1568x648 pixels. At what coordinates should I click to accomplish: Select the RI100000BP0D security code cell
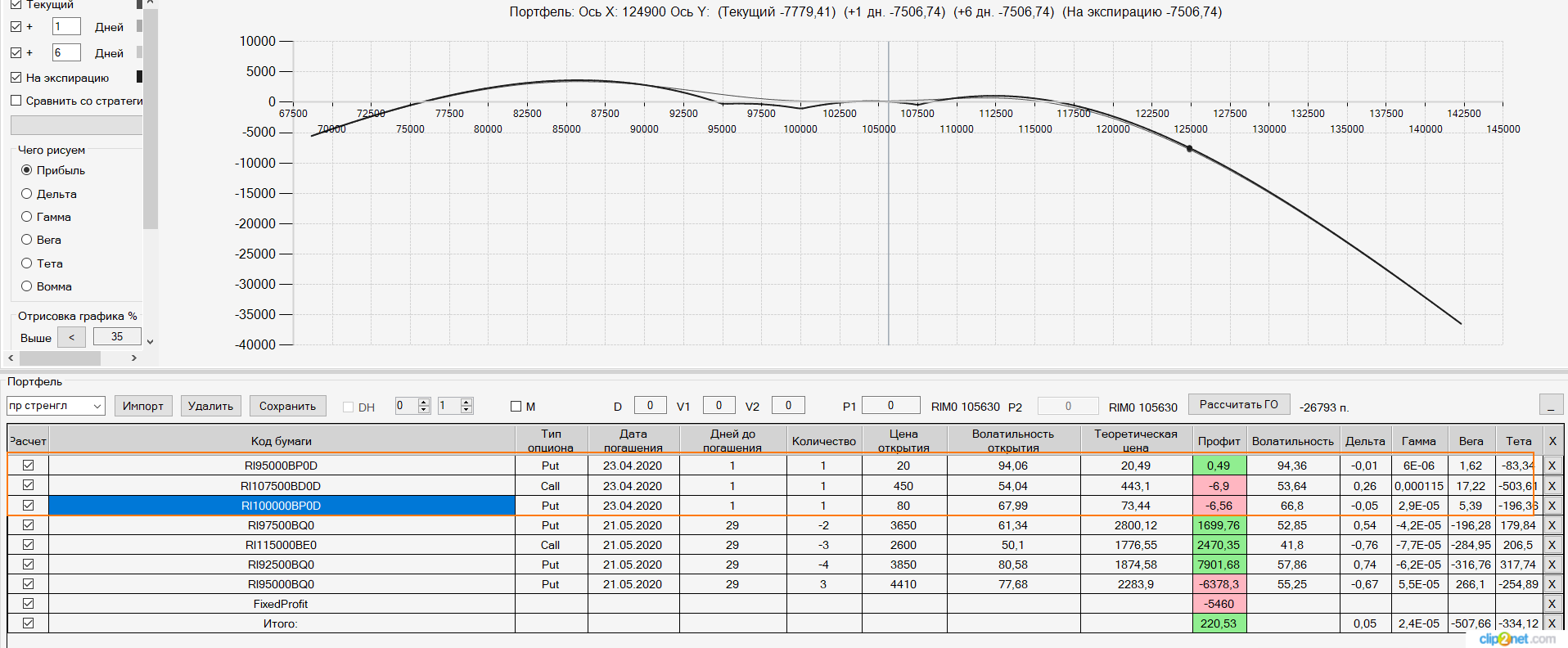pyautogui.click(x=282, y=506)
